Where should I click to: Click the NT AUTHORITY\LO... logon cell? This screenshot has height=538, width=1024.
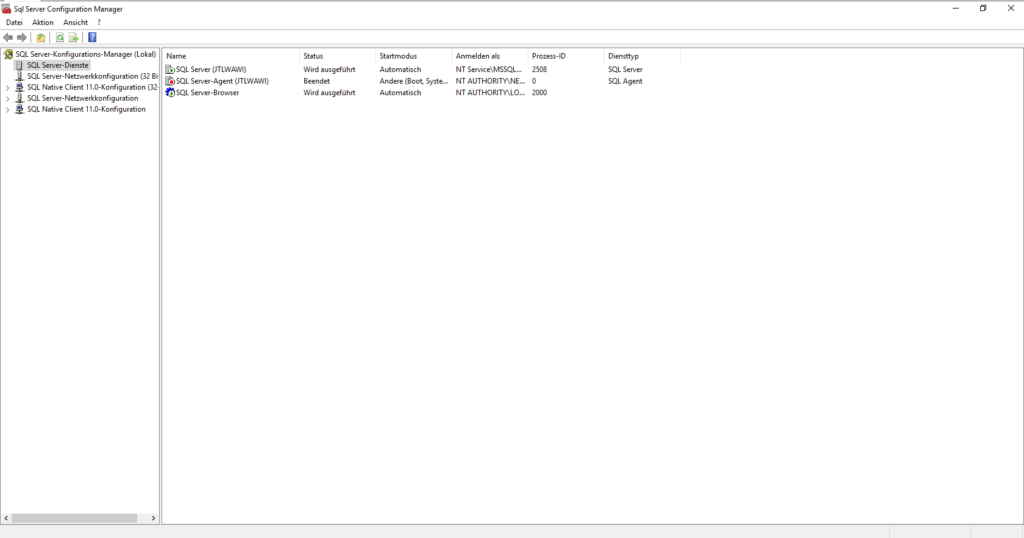(490, 93)
